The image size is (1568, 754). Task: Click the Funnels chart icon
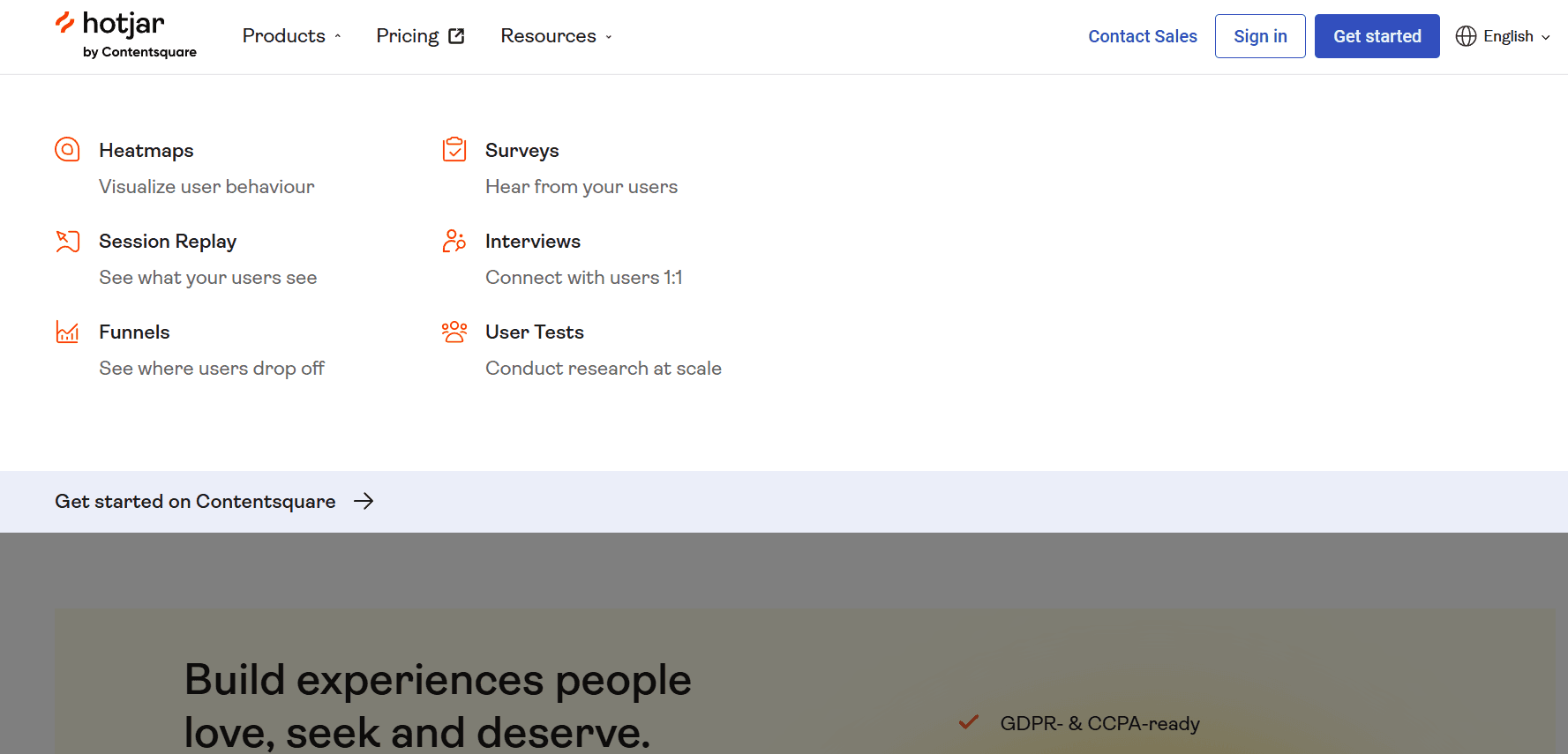[67, 332]
